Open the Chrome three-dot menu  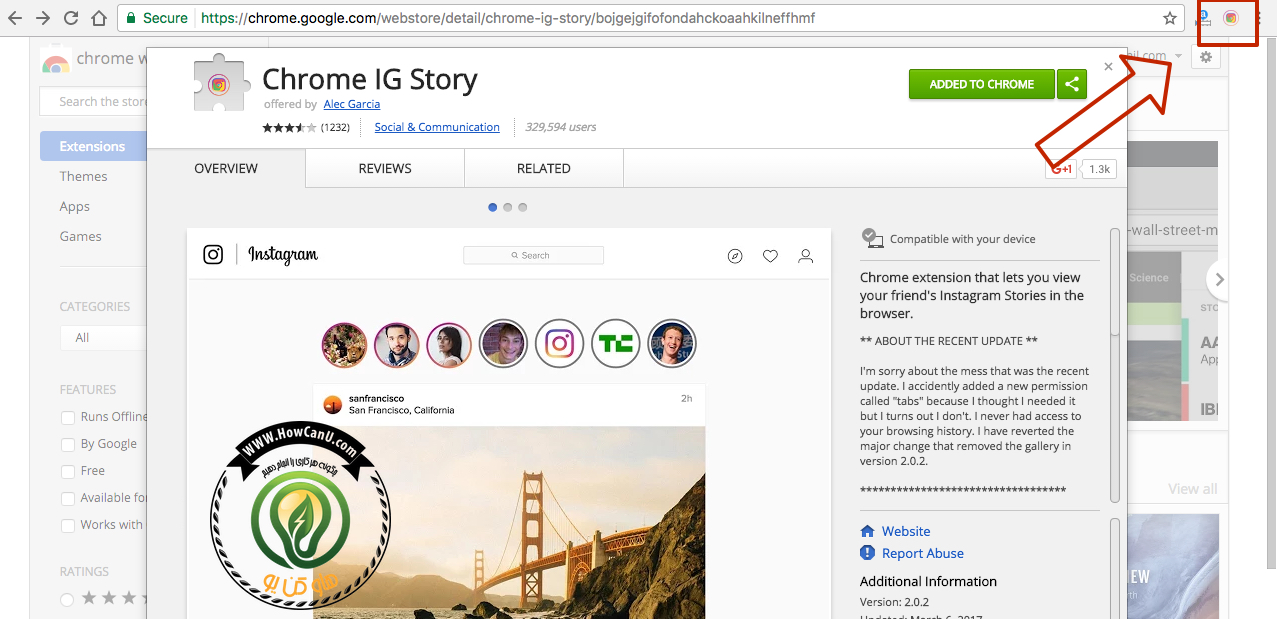click(x=1257, y=18)
